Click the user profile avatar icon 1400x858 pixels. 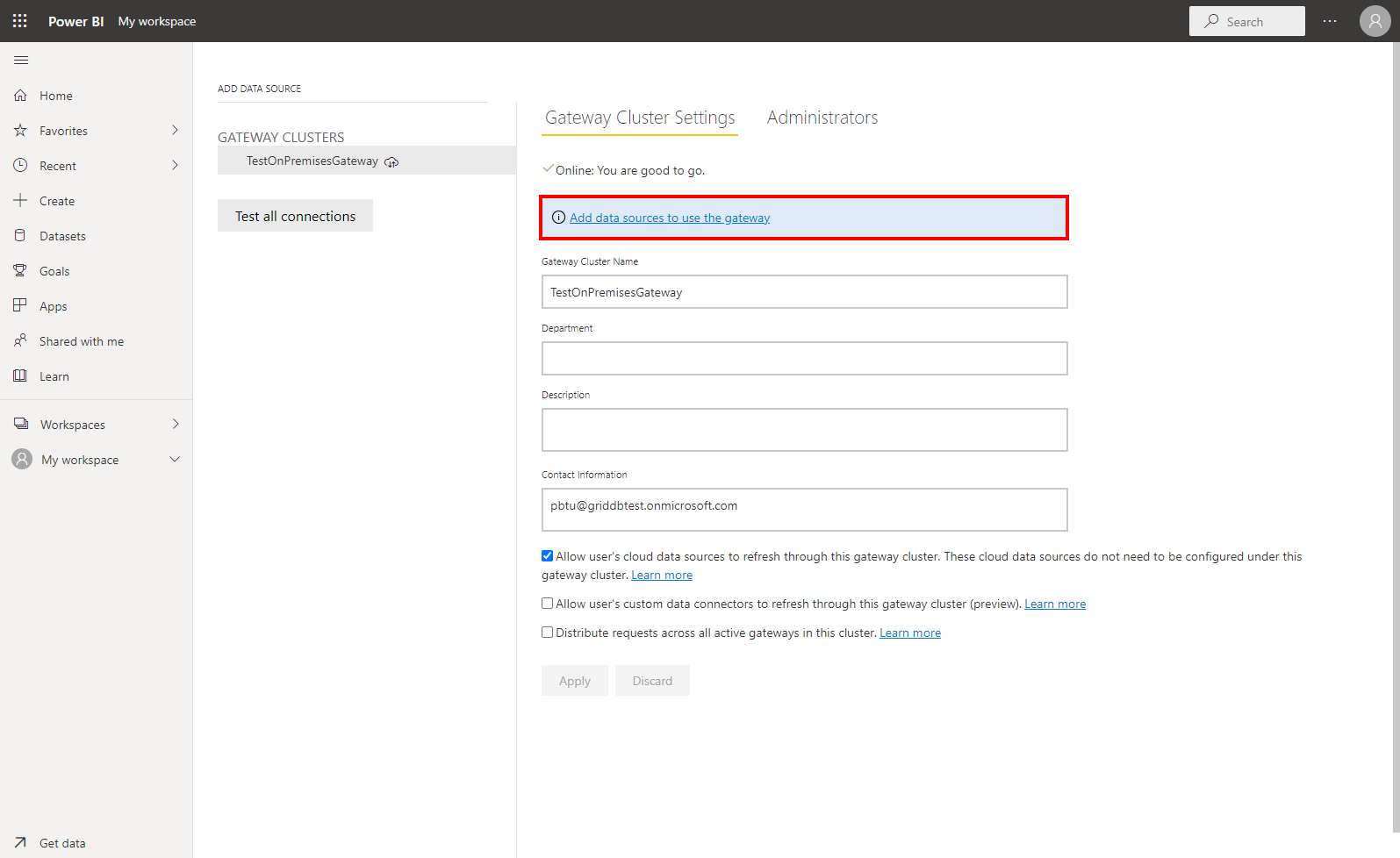(1375, 21)
